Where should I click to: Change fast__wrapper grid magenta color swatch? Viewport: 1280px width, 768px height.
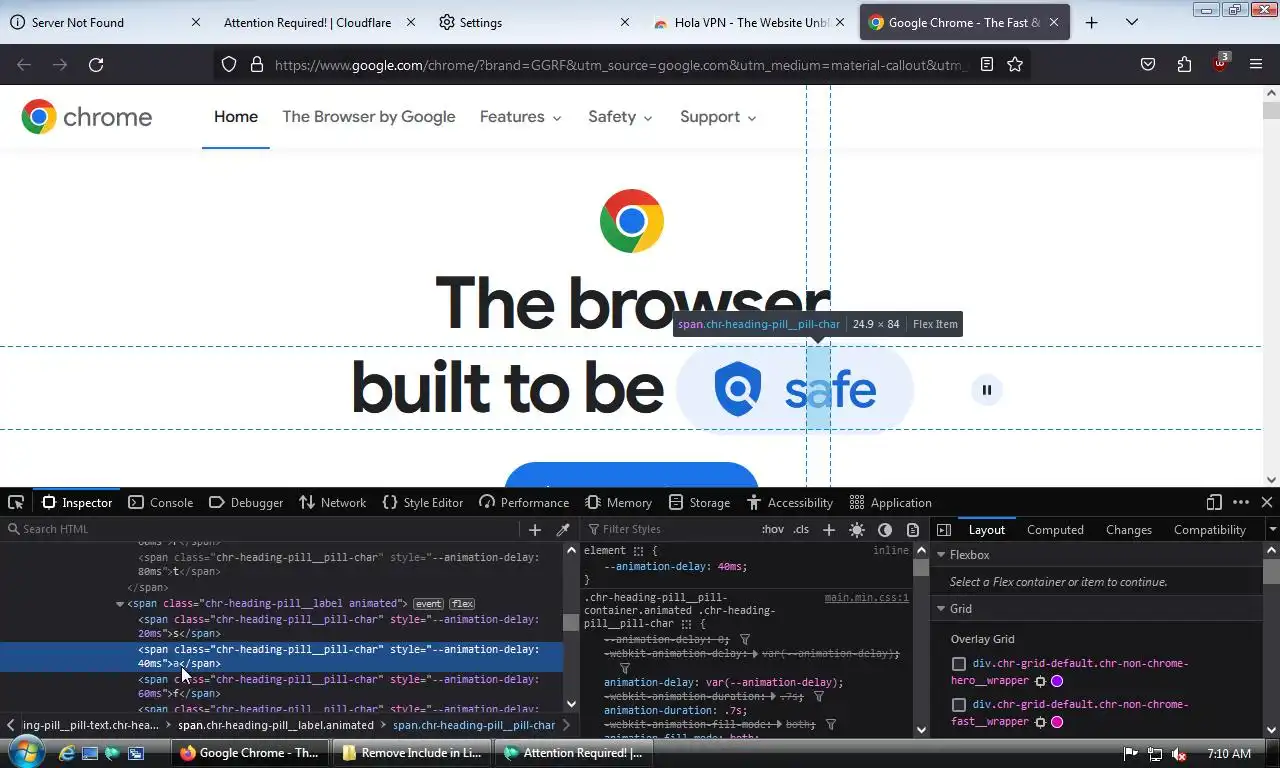click(x=1057, y=722)
